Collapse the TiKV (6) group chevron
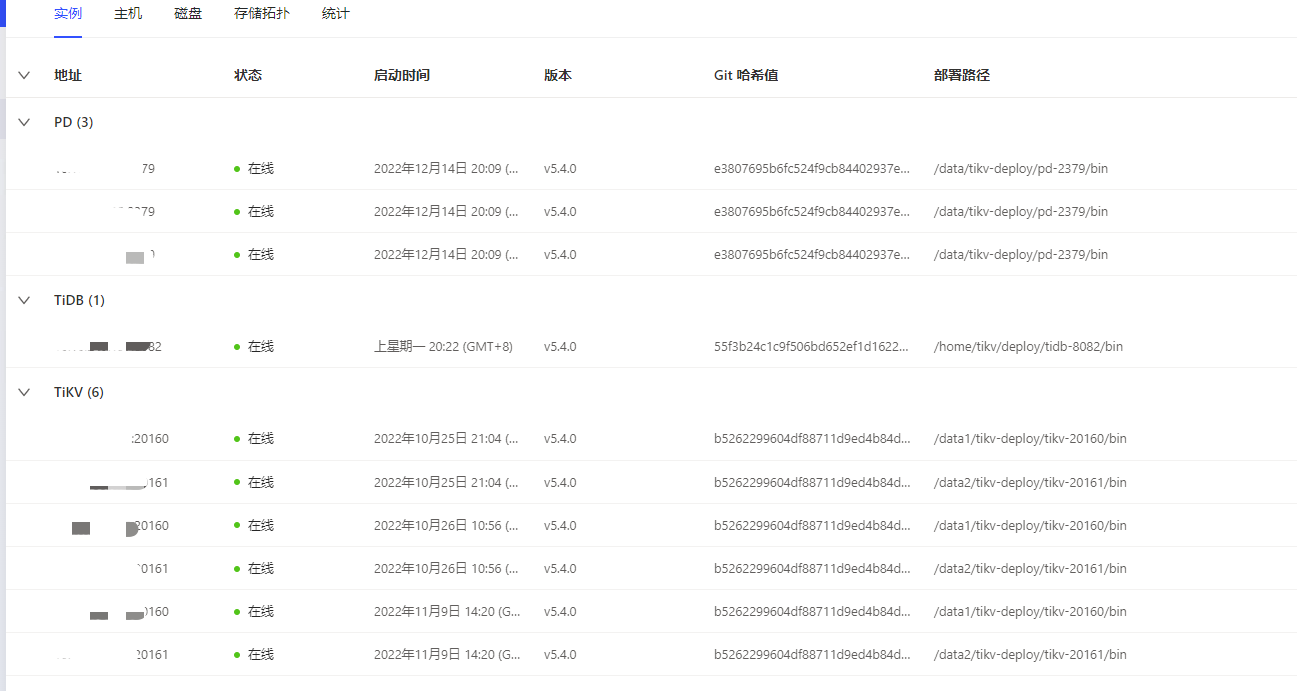1297x691 pixels. [x=24, y=392]
